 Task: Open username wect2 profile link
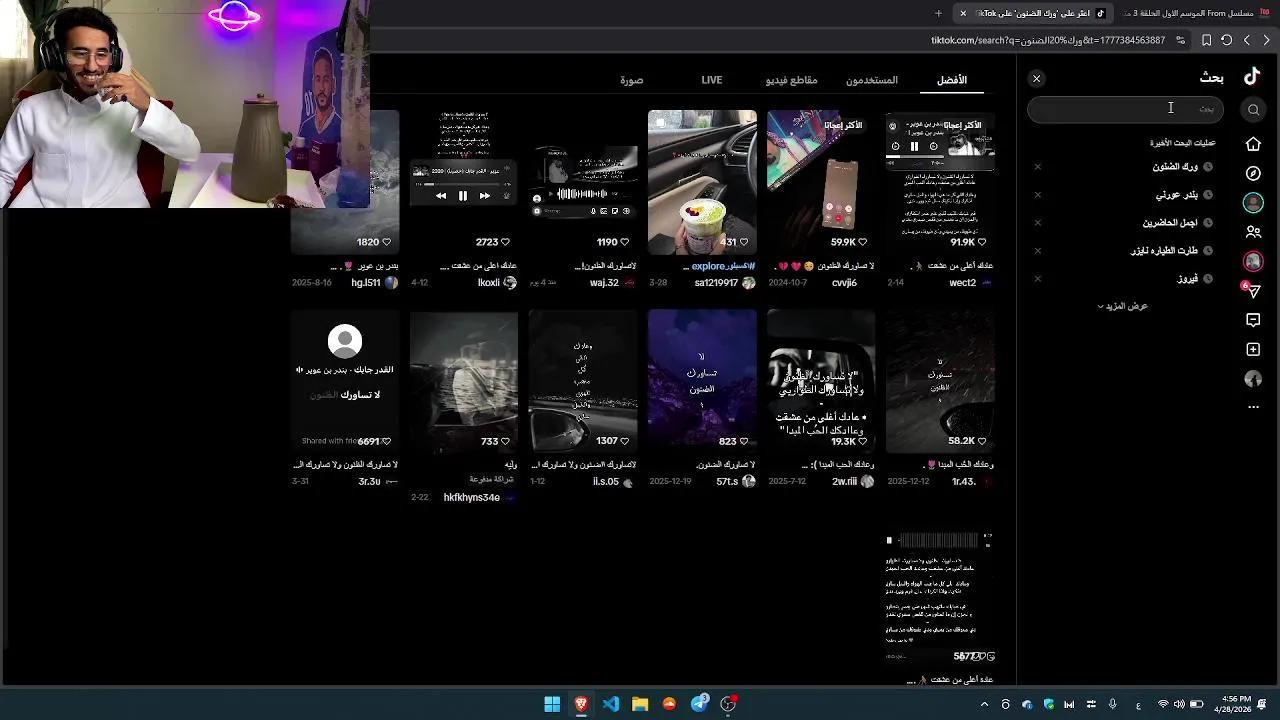(x=962, y=283)
